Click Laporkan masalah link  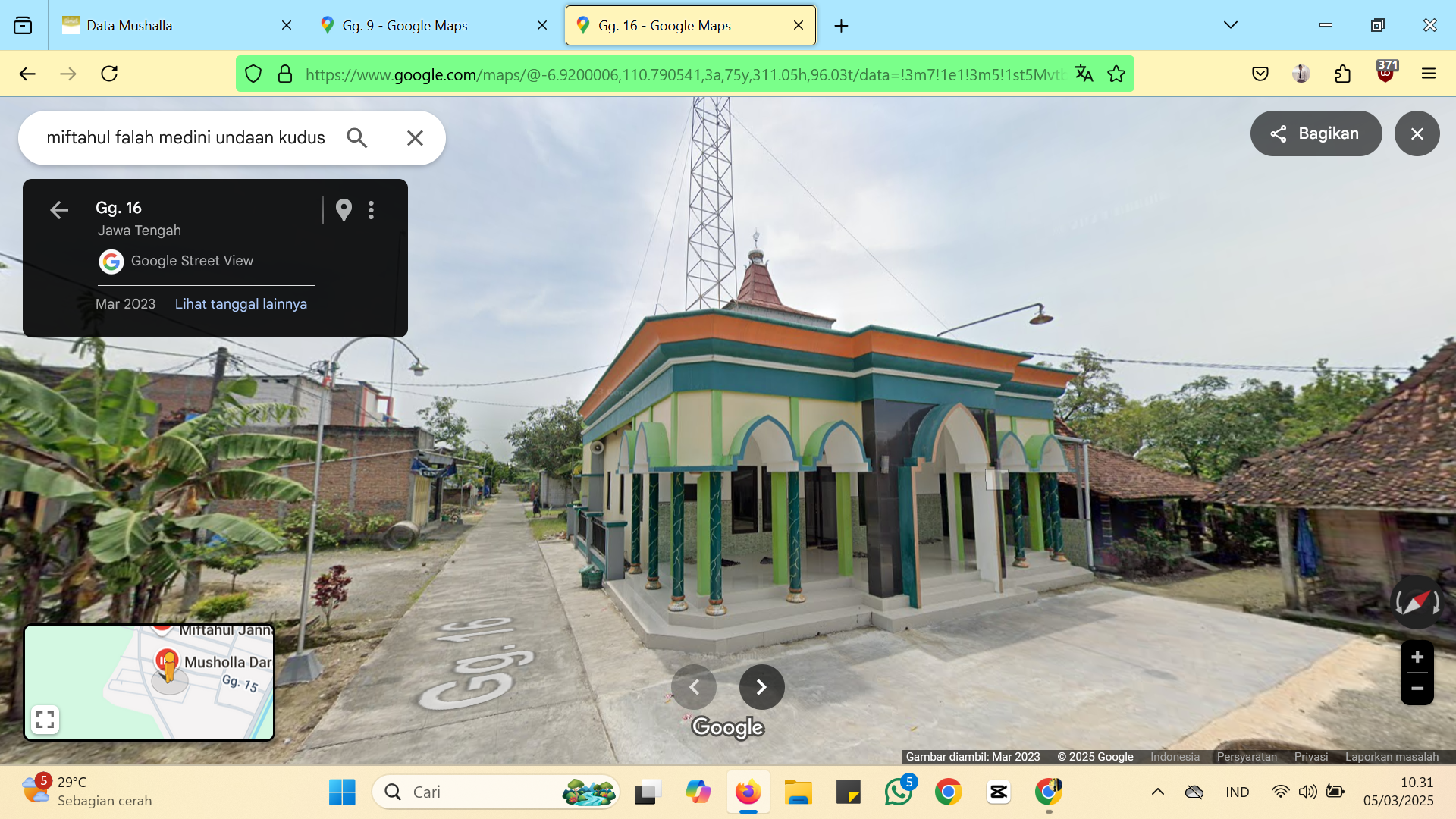[x=1392, y=757]
